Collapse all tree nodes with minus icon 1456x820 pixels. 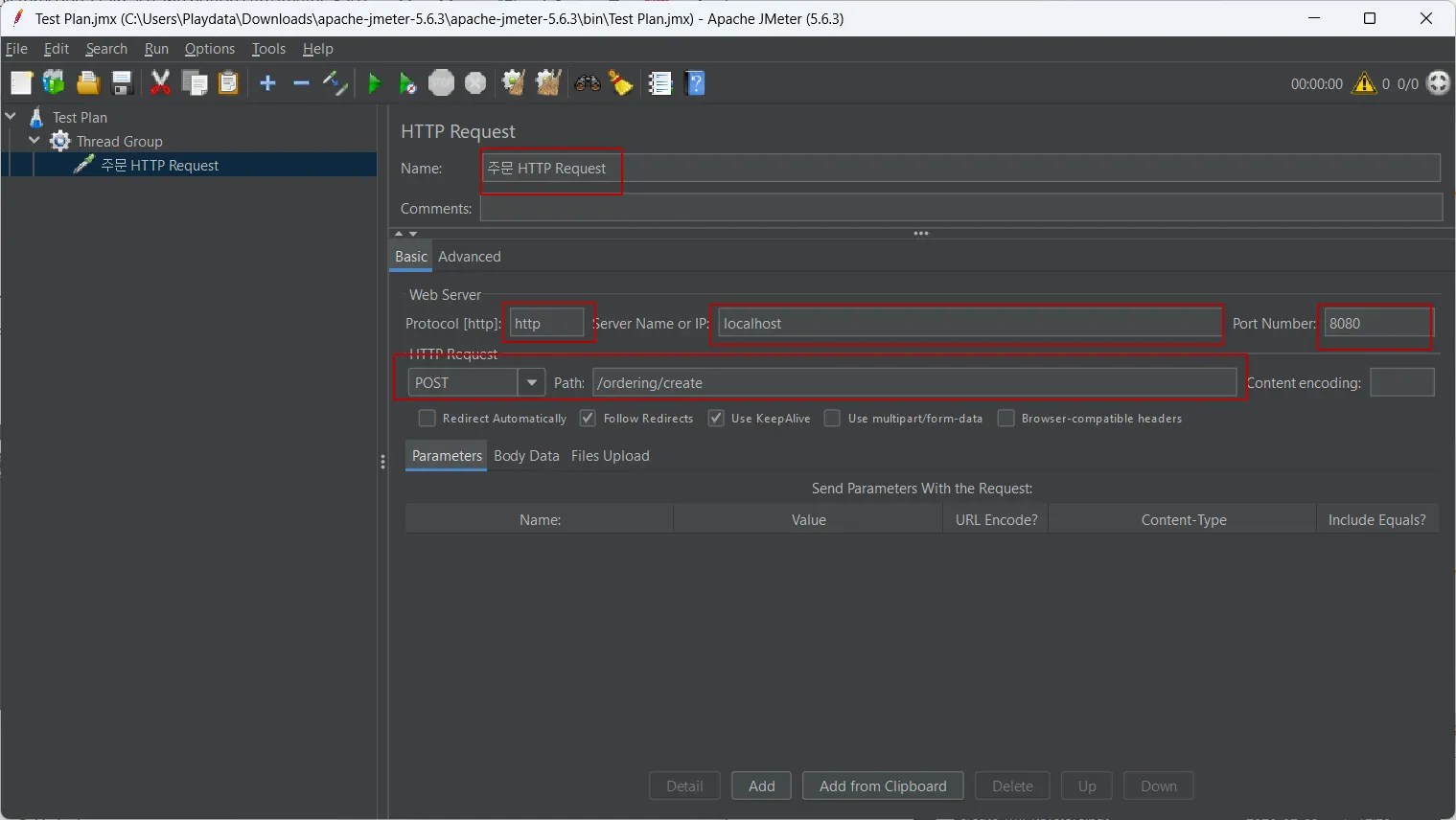tap(301, 83)
